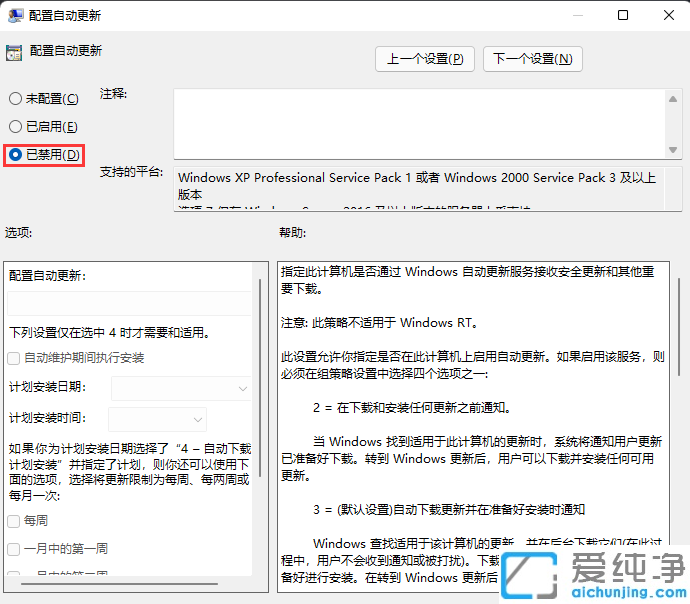Click the 3 = (默认设置)自动下载更新 line
Viewport: 690px width, 604px height.
(x=449, y=510)
